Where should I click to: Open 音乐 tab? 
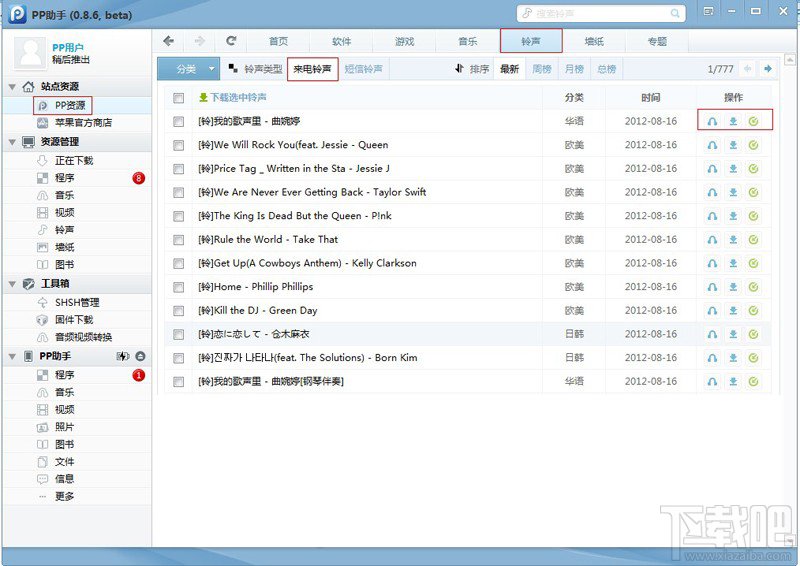click(x=467, y=41)
